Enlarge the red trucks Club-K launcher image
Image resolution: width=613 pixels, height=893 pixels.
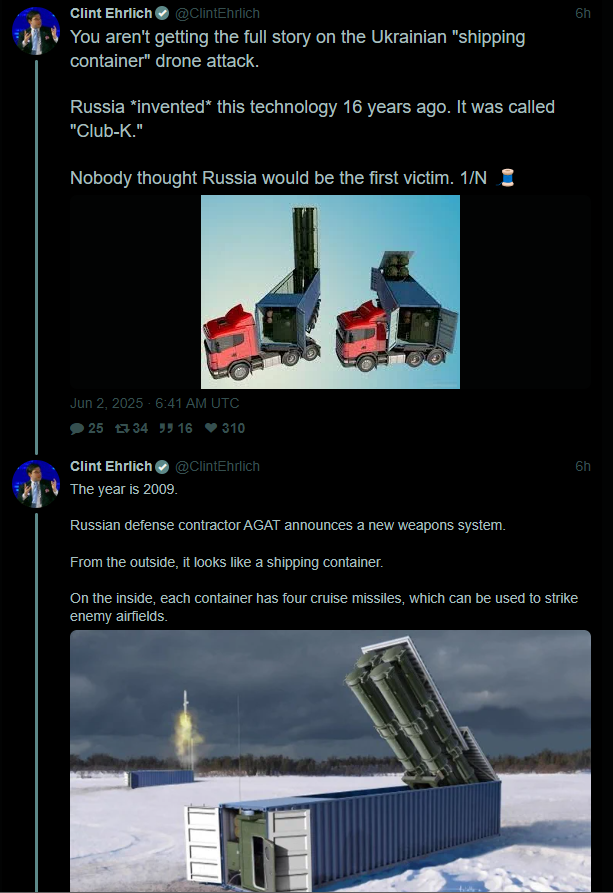pyautogui.click(x=330, y=292)
